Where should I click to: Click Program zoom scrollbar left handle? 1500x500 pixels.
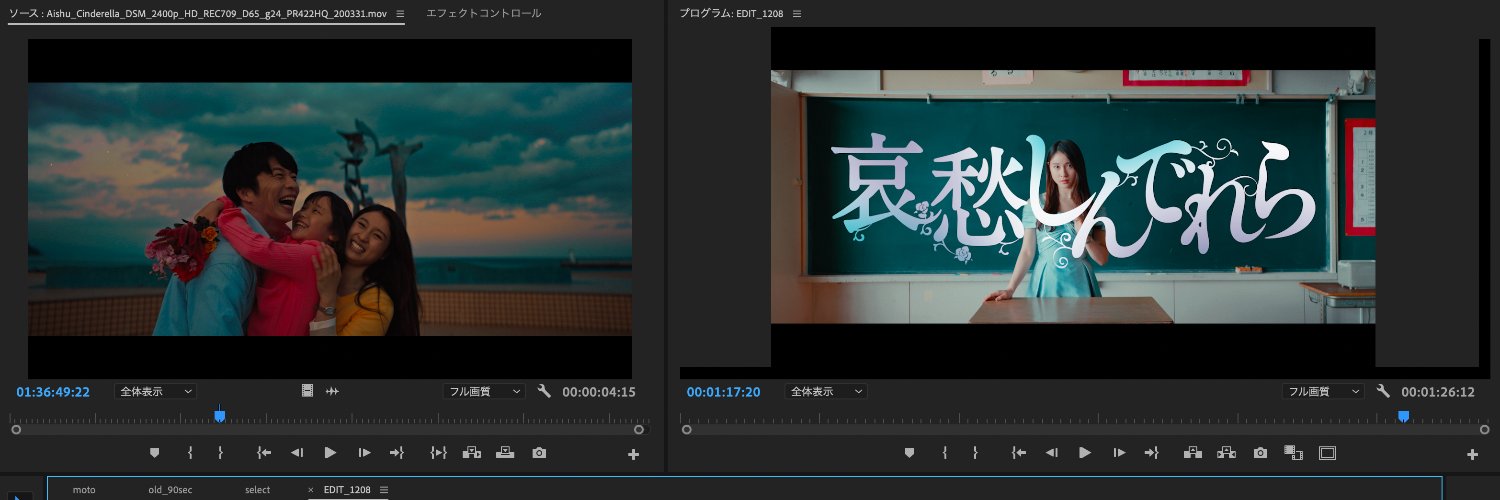pyautogui.click(x=686, y=429)
